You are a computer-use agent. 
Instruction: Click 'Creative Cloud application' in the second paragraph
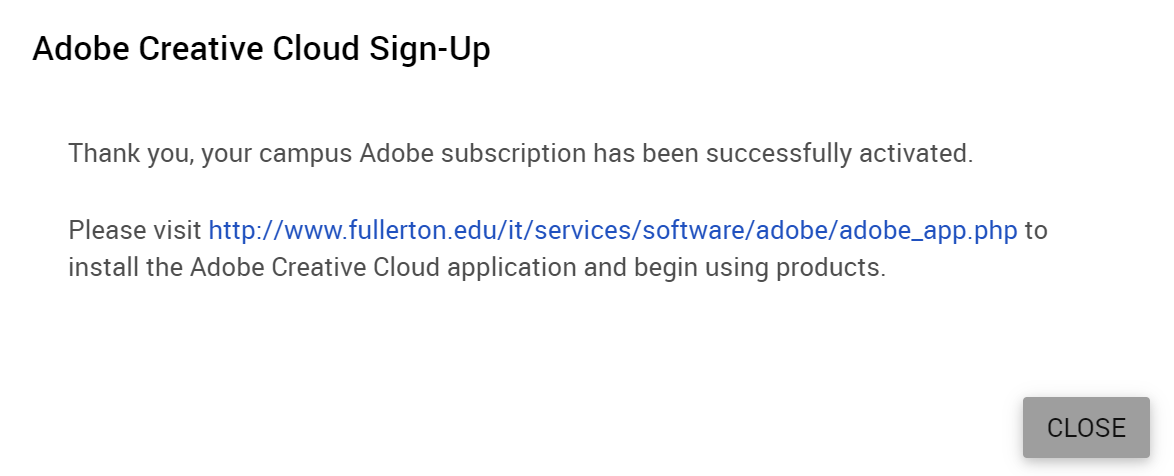pos(424,267)
